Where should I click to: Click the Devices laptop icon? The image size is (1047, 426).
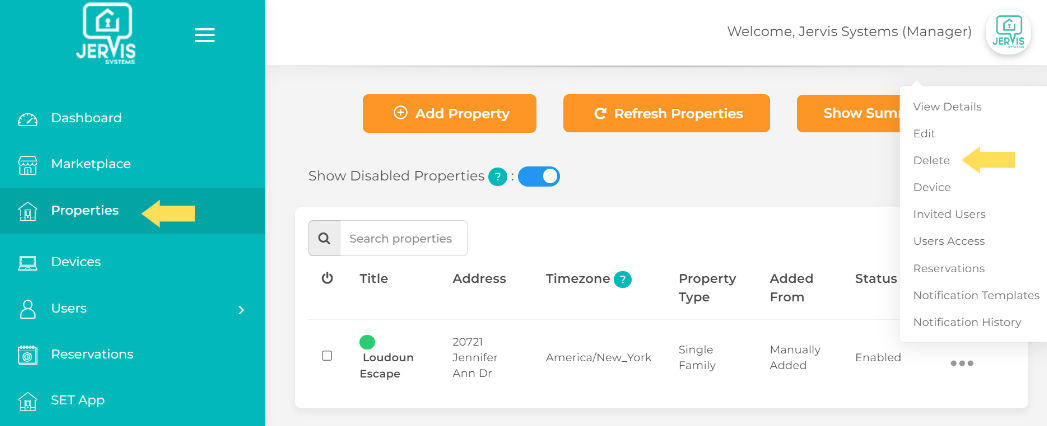point(28,262)
